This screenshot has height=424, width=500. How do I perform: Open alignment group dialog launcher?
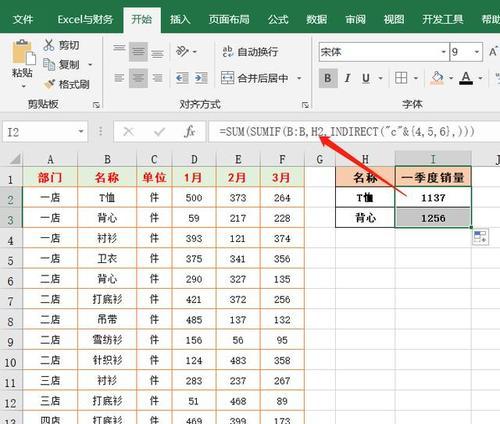click(x=305, y=105)
